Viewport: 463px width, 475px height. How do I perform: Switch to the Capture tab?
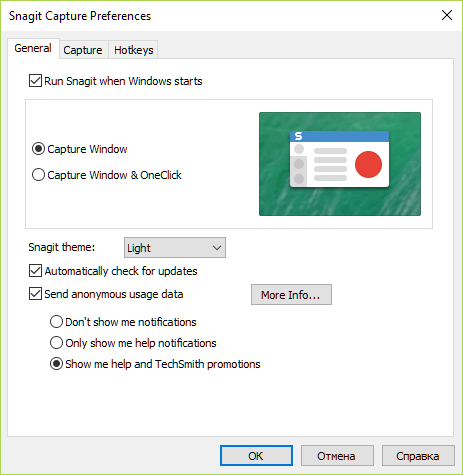click(x=83, y=50)
